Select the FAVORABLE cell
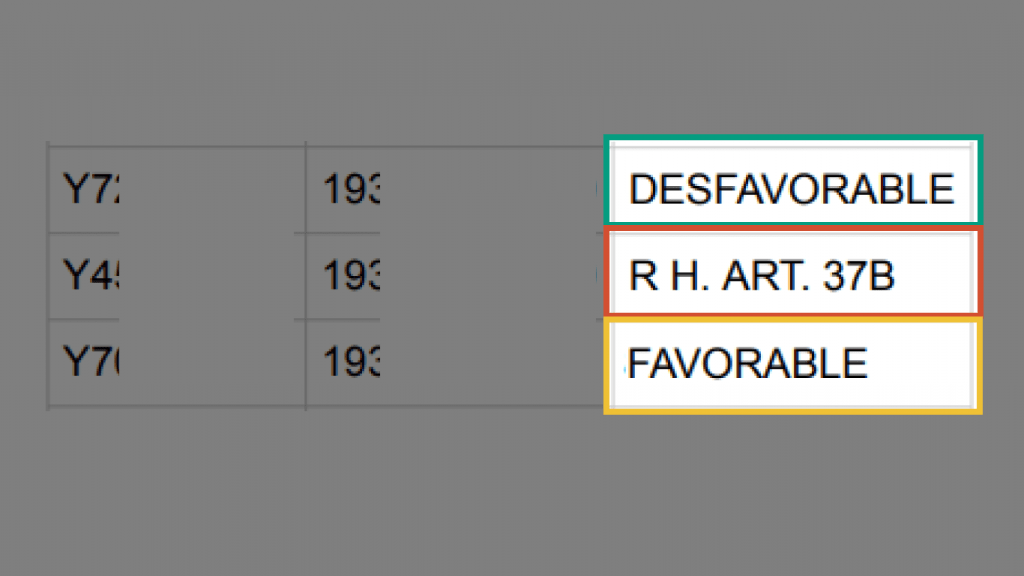The height and width of the screenshot is (576, 1024). [793, 362]
